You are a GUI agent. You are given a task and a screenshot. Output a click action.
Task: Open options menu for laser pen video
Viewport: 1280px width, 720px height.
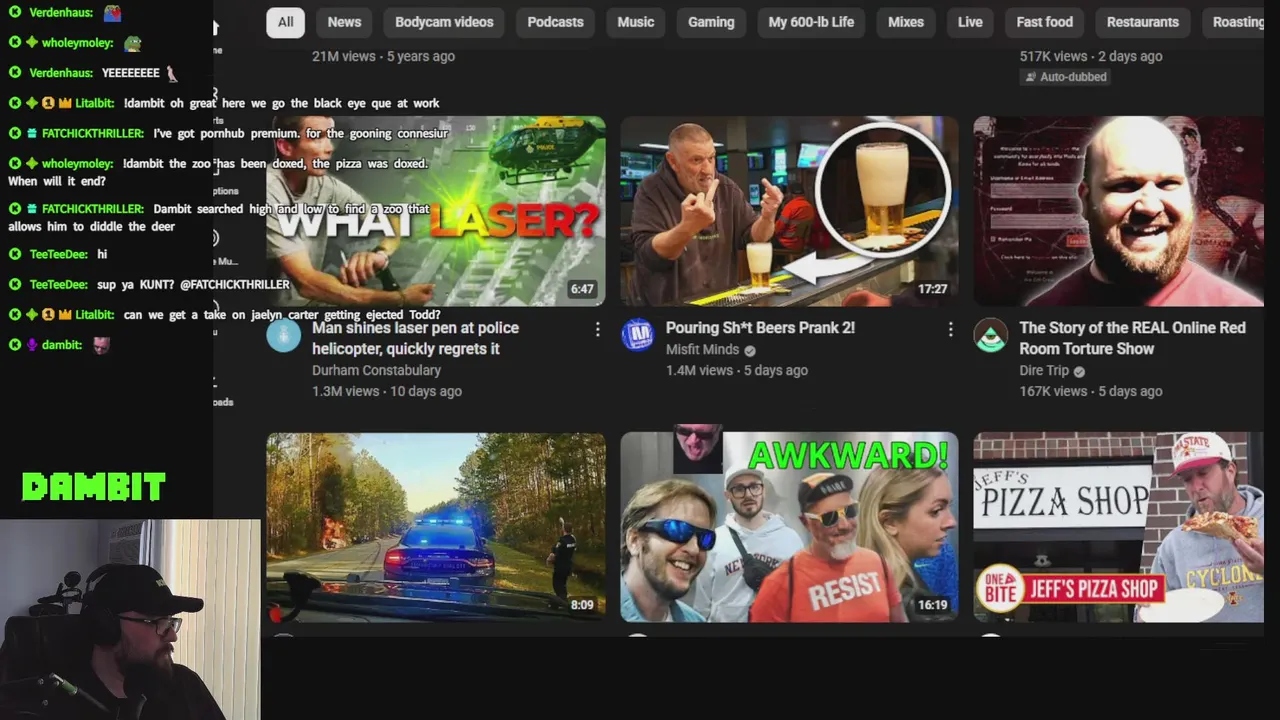pos(597,329)
